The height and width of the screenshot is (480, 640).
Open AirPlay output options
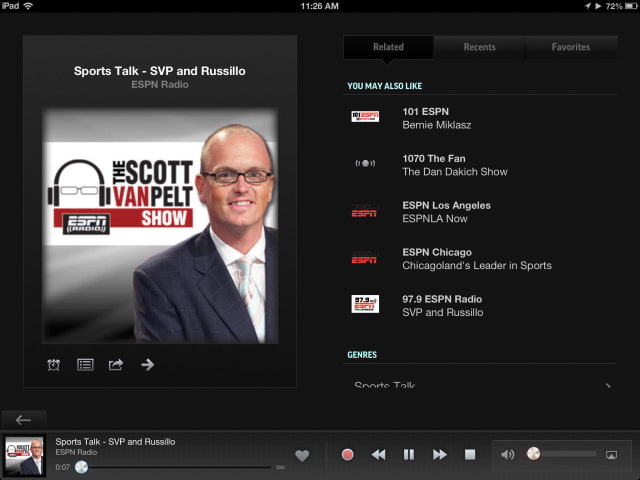[x=611, y=455]
